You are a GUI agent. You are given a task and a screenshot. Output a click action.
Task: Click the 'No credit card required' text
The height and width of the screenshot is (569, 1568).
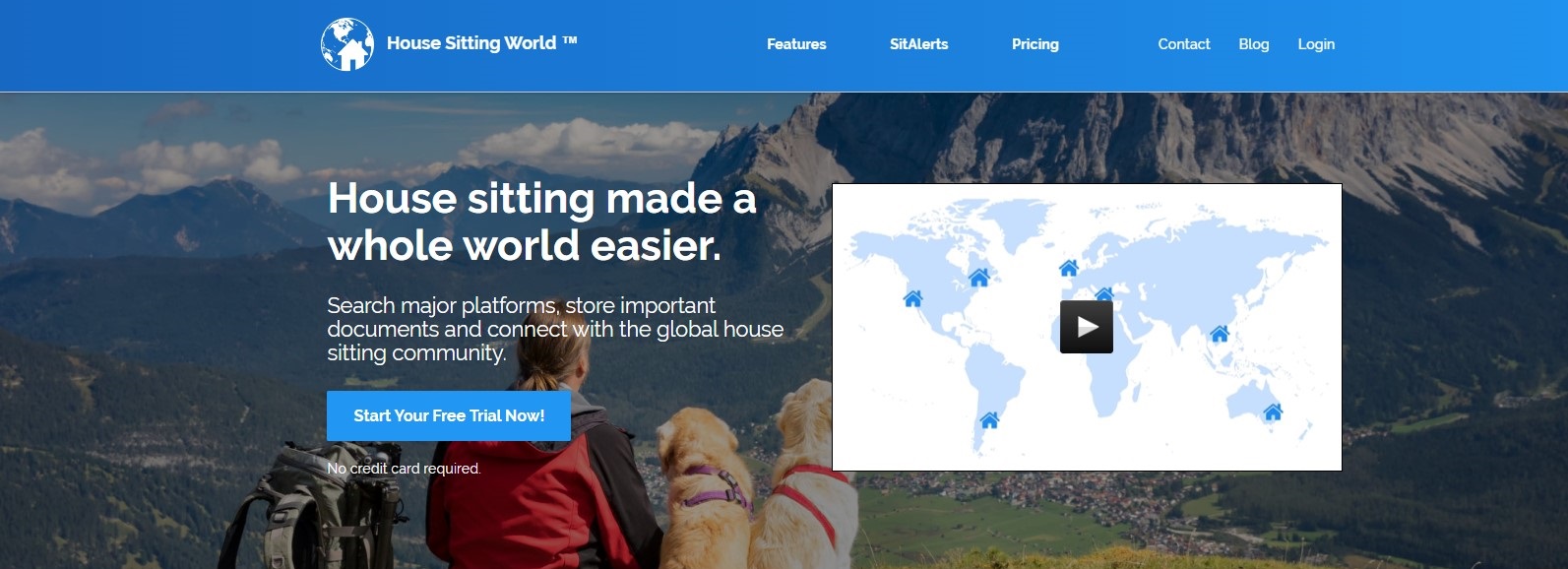(x=404, y=469)
